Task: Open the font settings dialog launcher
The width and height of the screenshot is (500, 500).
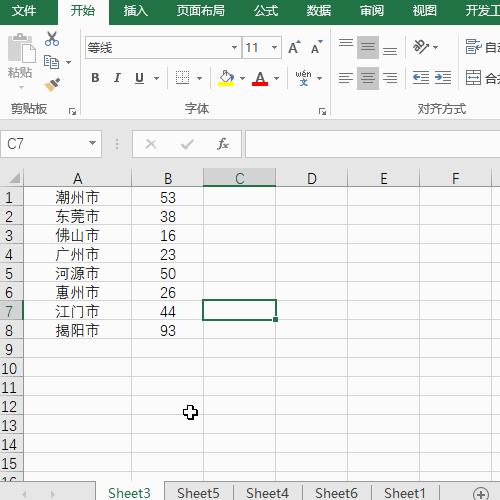Action: 322,111
